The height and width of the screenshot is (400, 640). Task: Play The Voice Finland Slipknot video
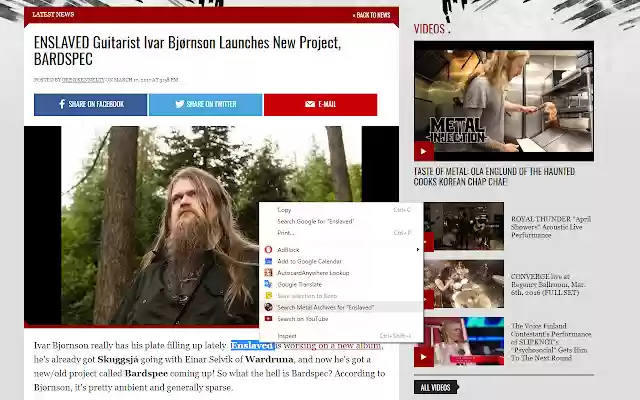(423, 357)
